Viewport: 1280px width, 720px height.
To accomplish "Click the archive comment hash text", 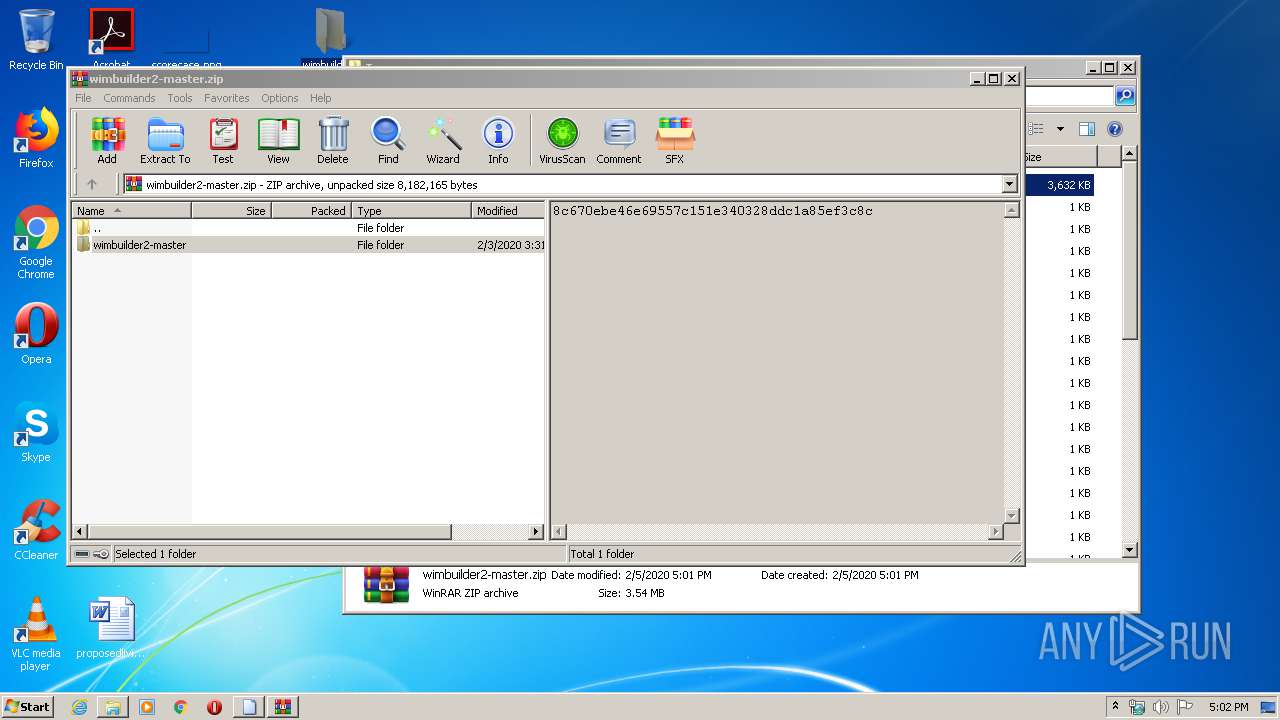I will (x=713, y=211).
